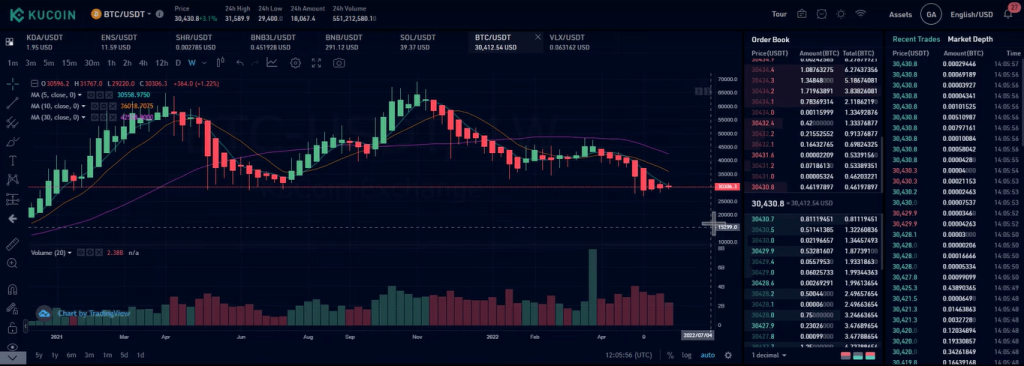Set chart range to 5y
The width and height of the screenshot is (1024, 366).
[x=39, y=355]
